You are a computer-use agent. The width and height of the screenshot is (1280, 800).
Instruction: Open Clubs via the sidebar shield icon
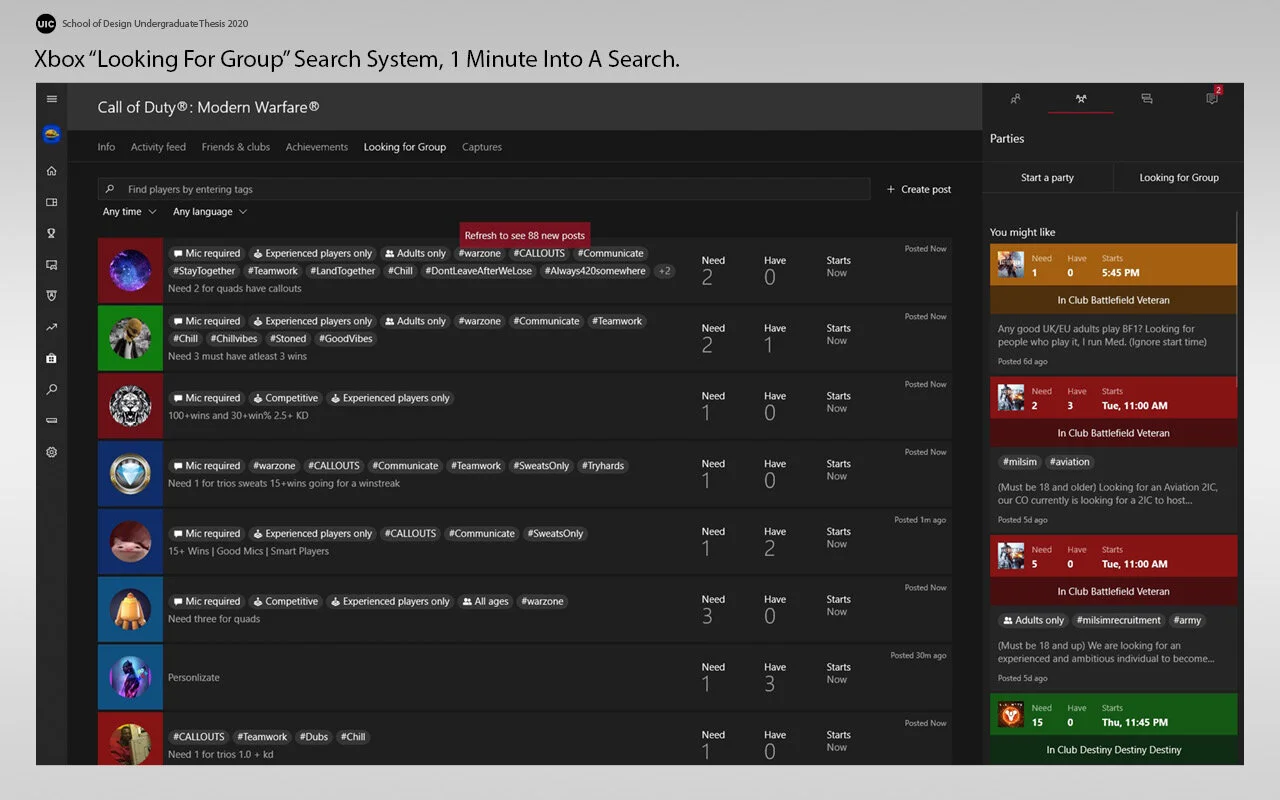(x=52, y=296)
